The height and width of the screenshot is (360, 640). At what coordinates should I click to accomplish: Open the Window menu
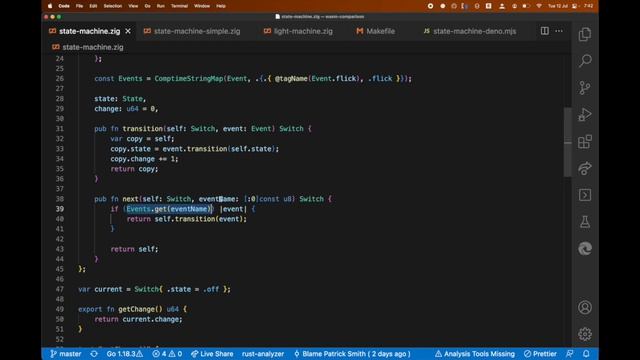click(202, 6)
